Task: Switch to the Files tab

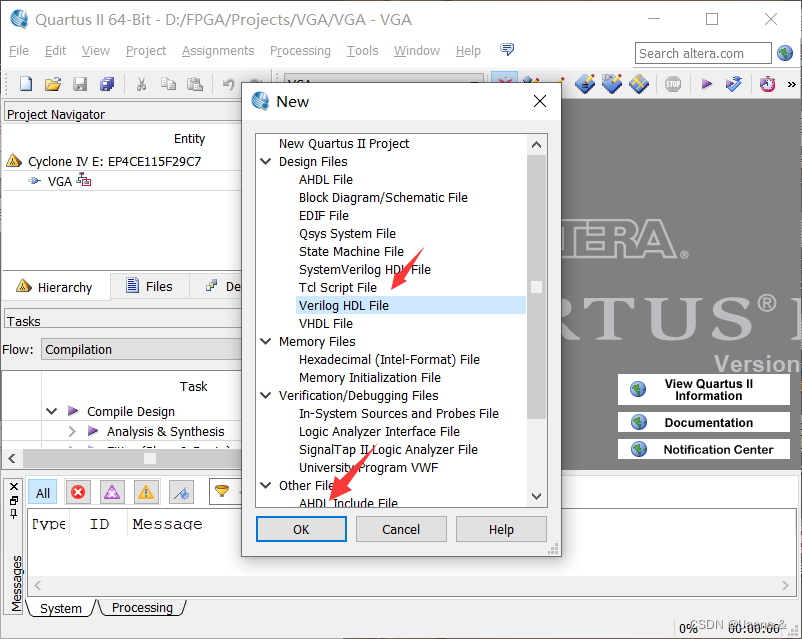Action: 149,287
